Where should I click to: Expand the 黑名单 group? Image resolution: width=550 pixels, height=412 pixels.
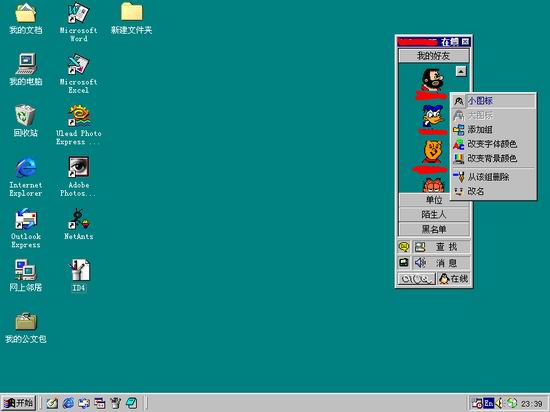tap(434, 229)
